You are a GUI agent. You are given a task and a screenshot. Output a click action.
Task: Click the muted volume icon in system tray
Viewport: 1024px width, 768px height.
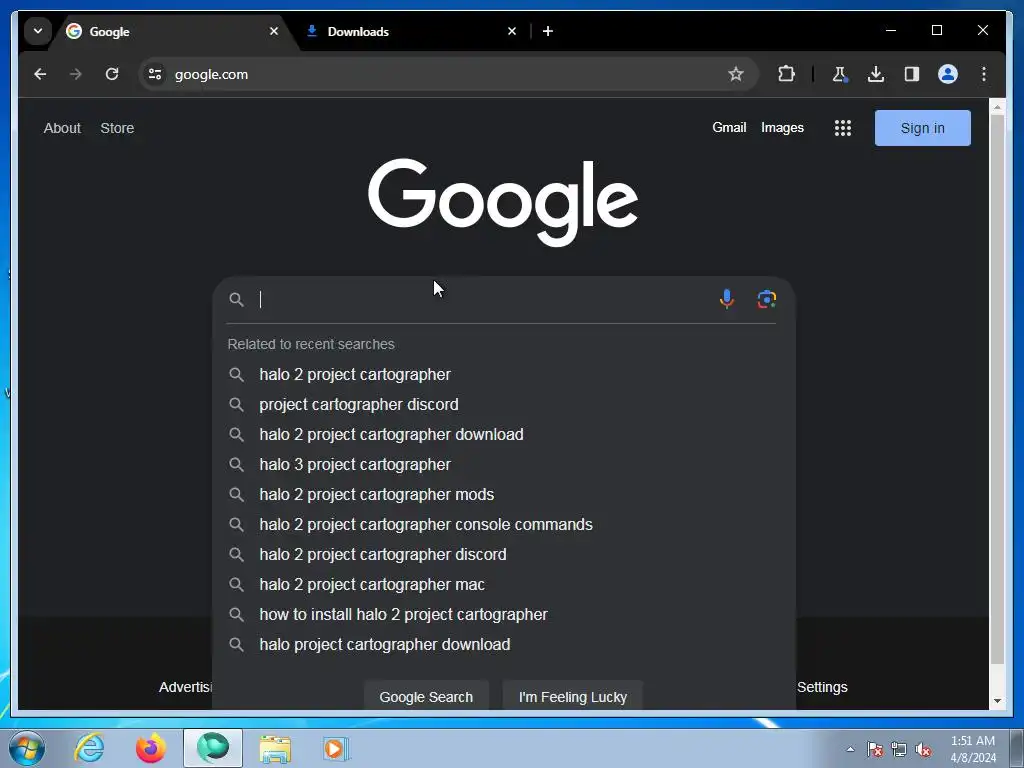(923, 750)
